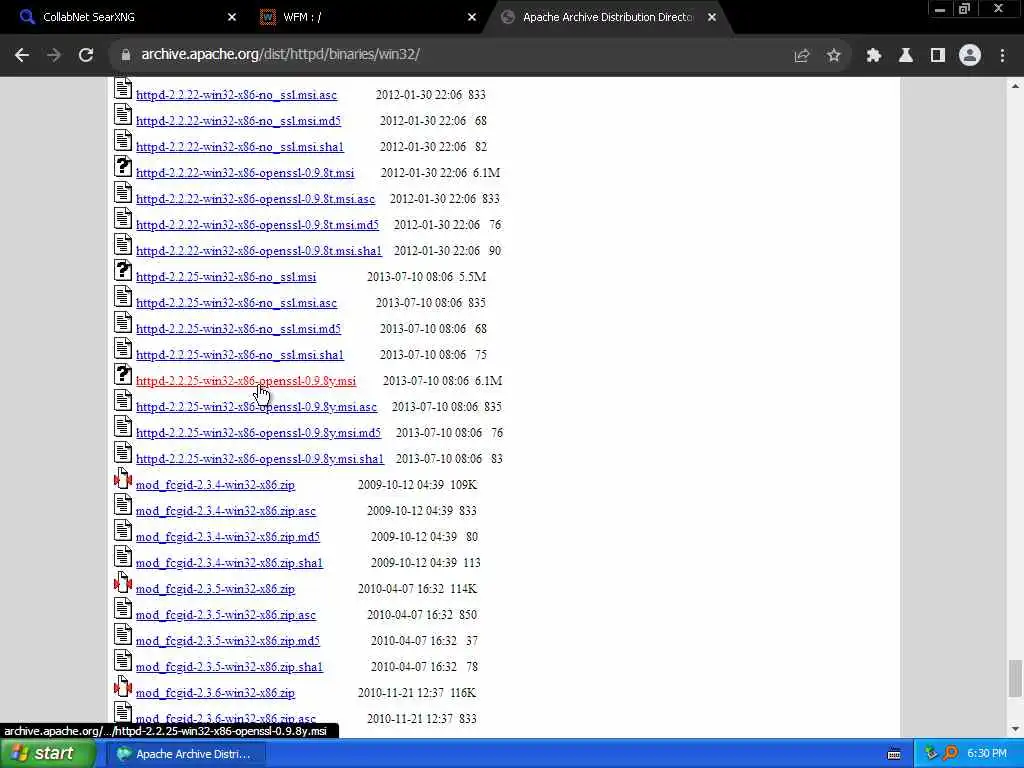Open Chrome three-dot menu
Image resolution: width=1024 pixels, height=768 pixels.
(1002, 56)
